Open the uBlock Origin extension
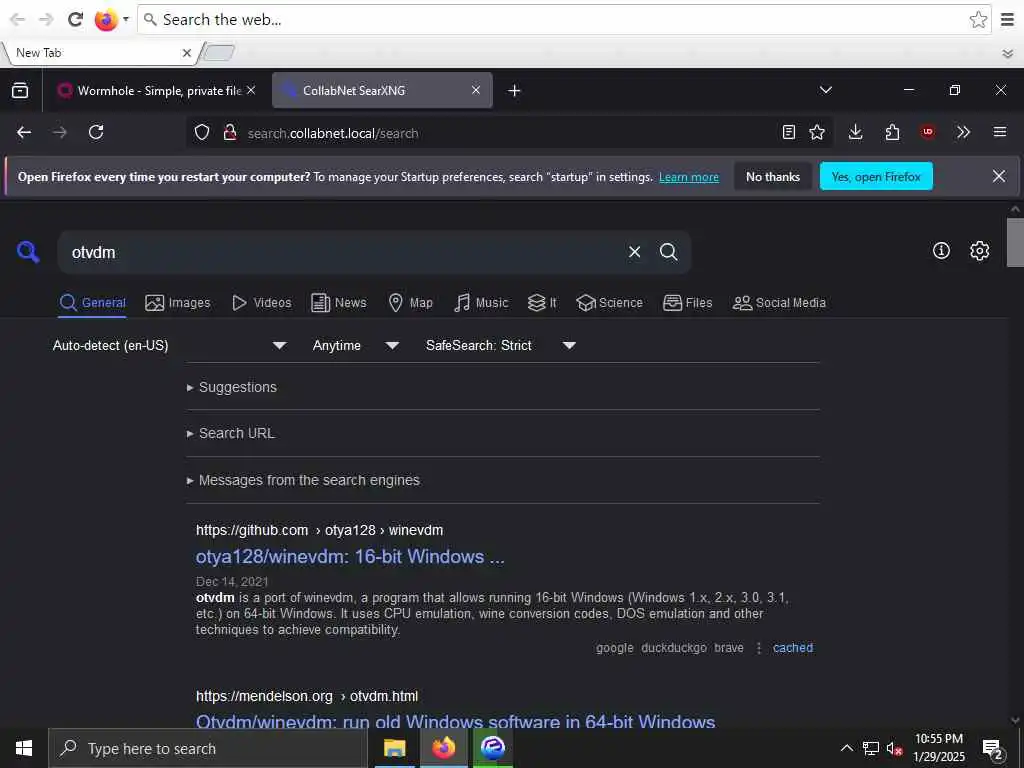 pyautogui.click(x=927, y=133)
